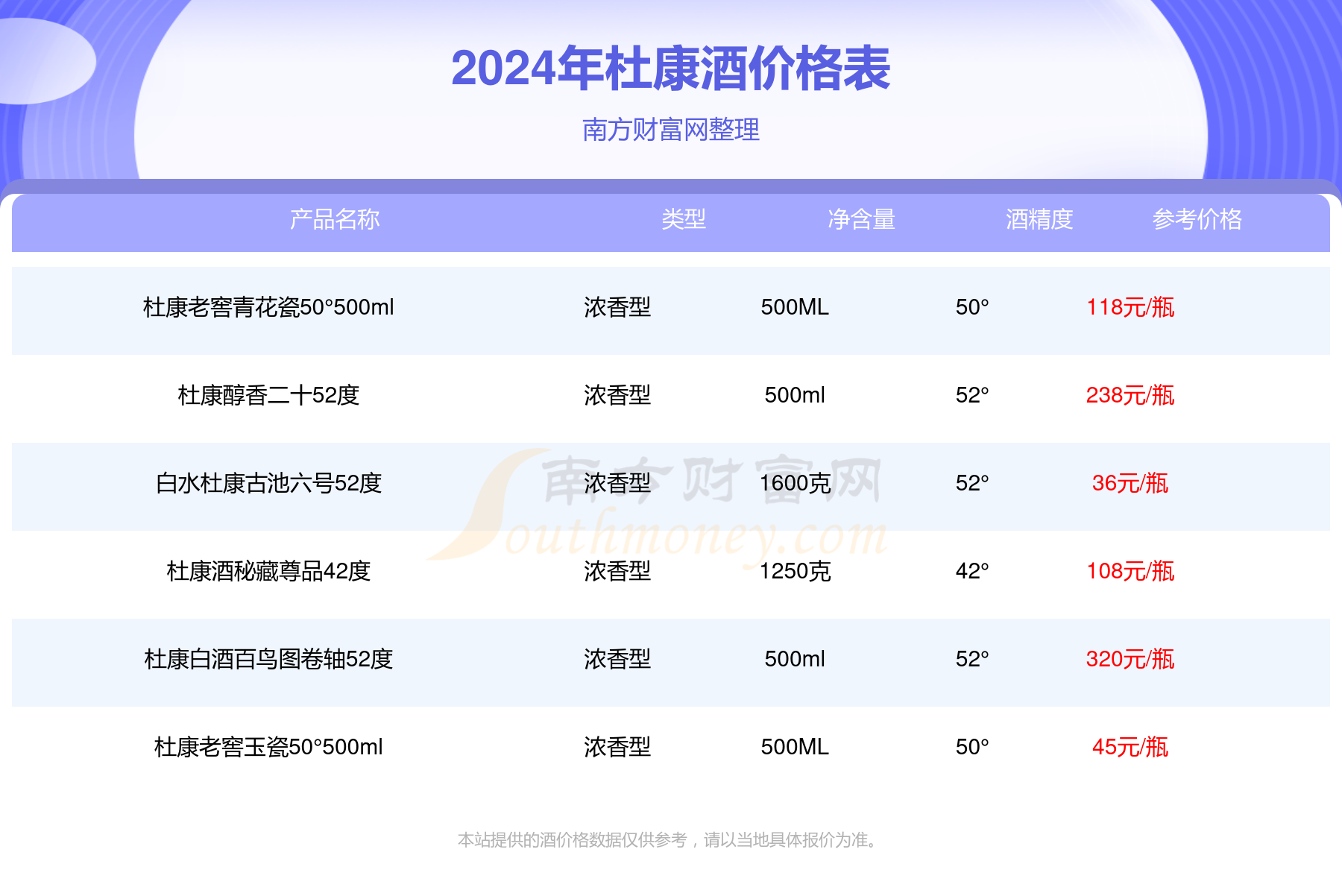The width and height of the screenshot is (1342, 896).
Task: Click product name 杜康老窖青花瓷50°500ml
Action: [268, 307]
